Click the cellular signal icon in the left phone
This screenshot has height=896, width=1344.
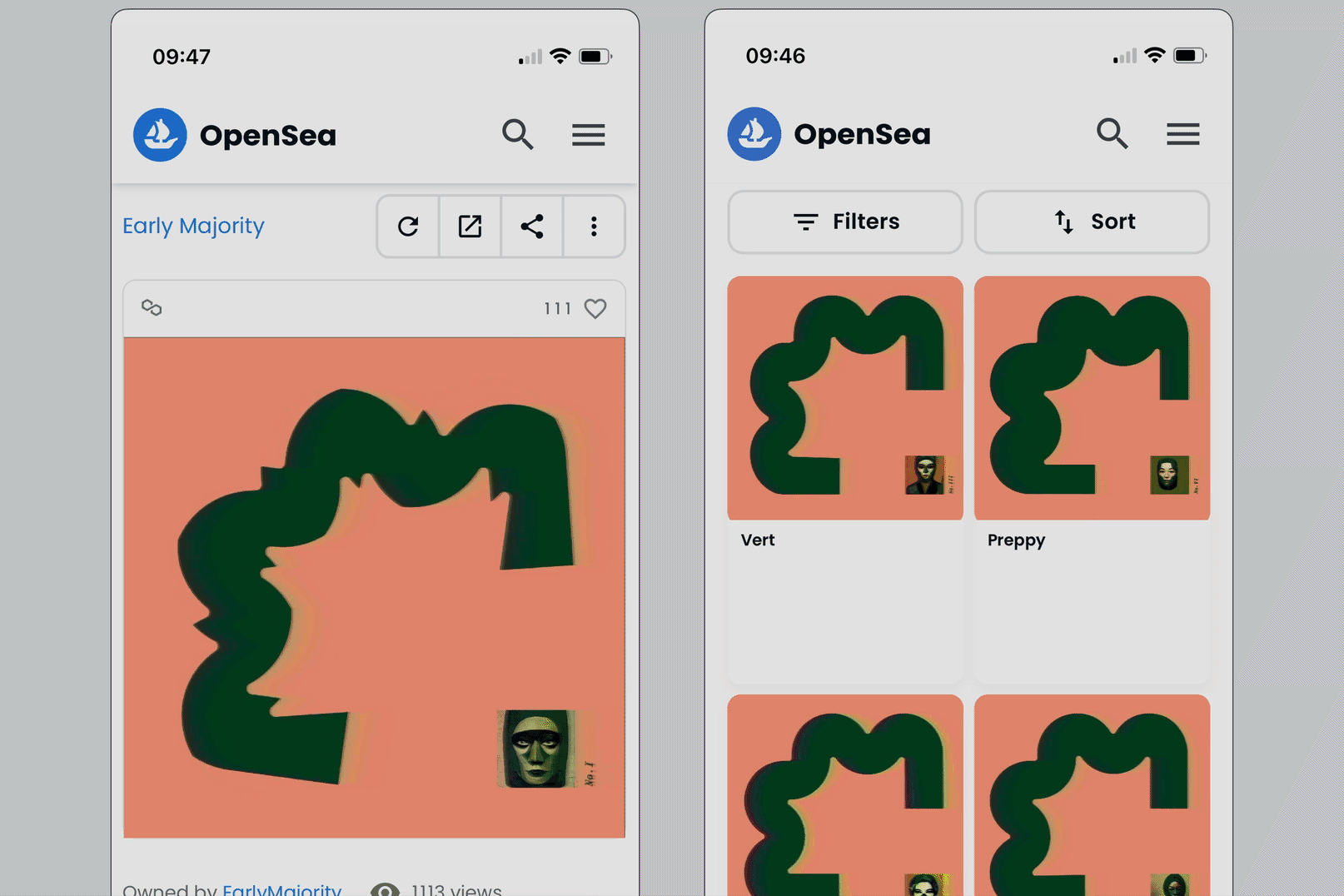(530, 57)
